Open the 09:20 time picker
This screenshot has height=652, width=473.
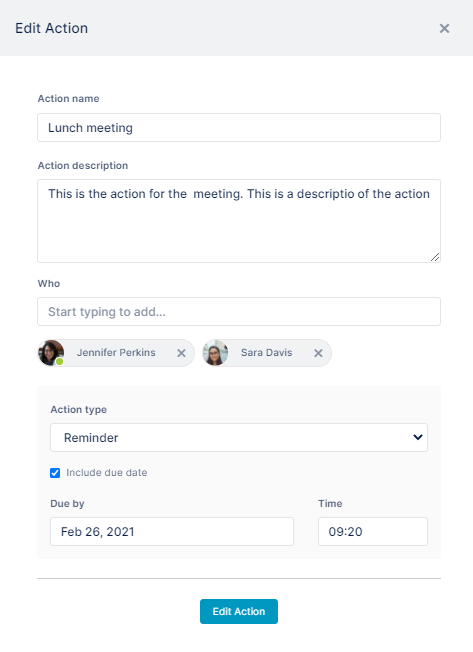[x=373, y=531]
